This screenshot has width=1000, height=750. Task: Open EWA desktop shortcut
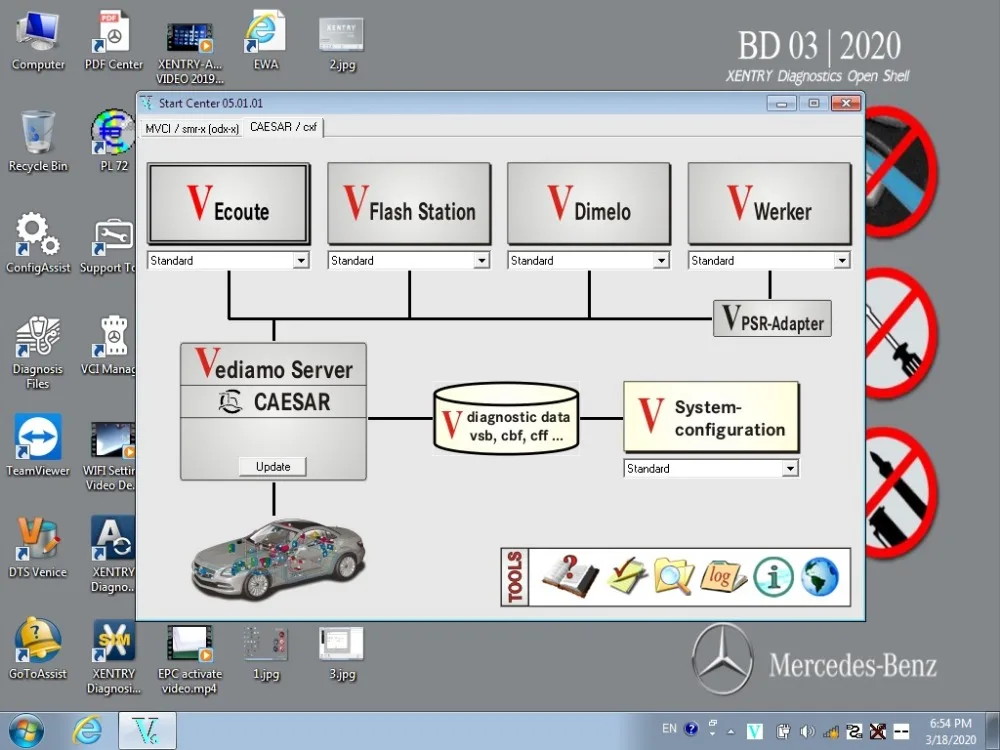point(265,41)
